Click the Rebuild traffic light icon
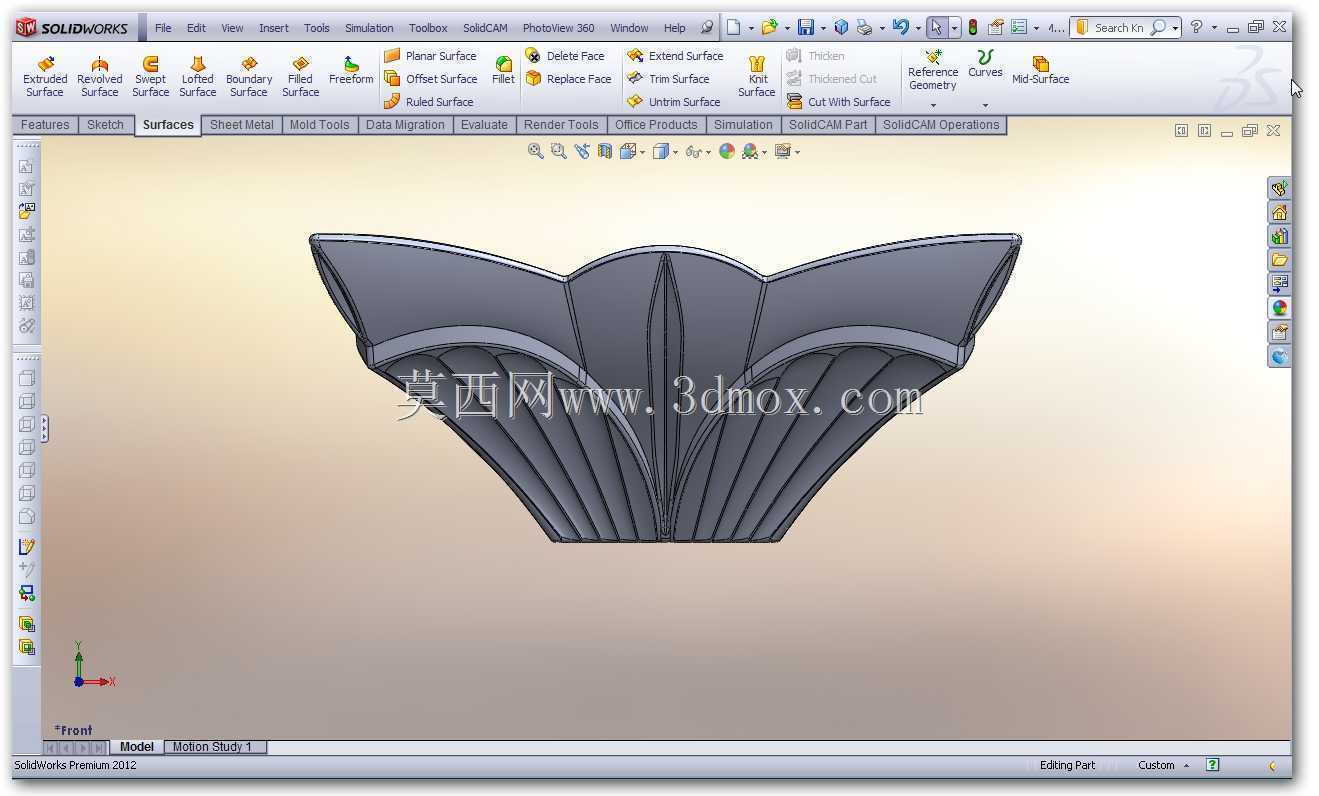 click(x=972, y=28)
